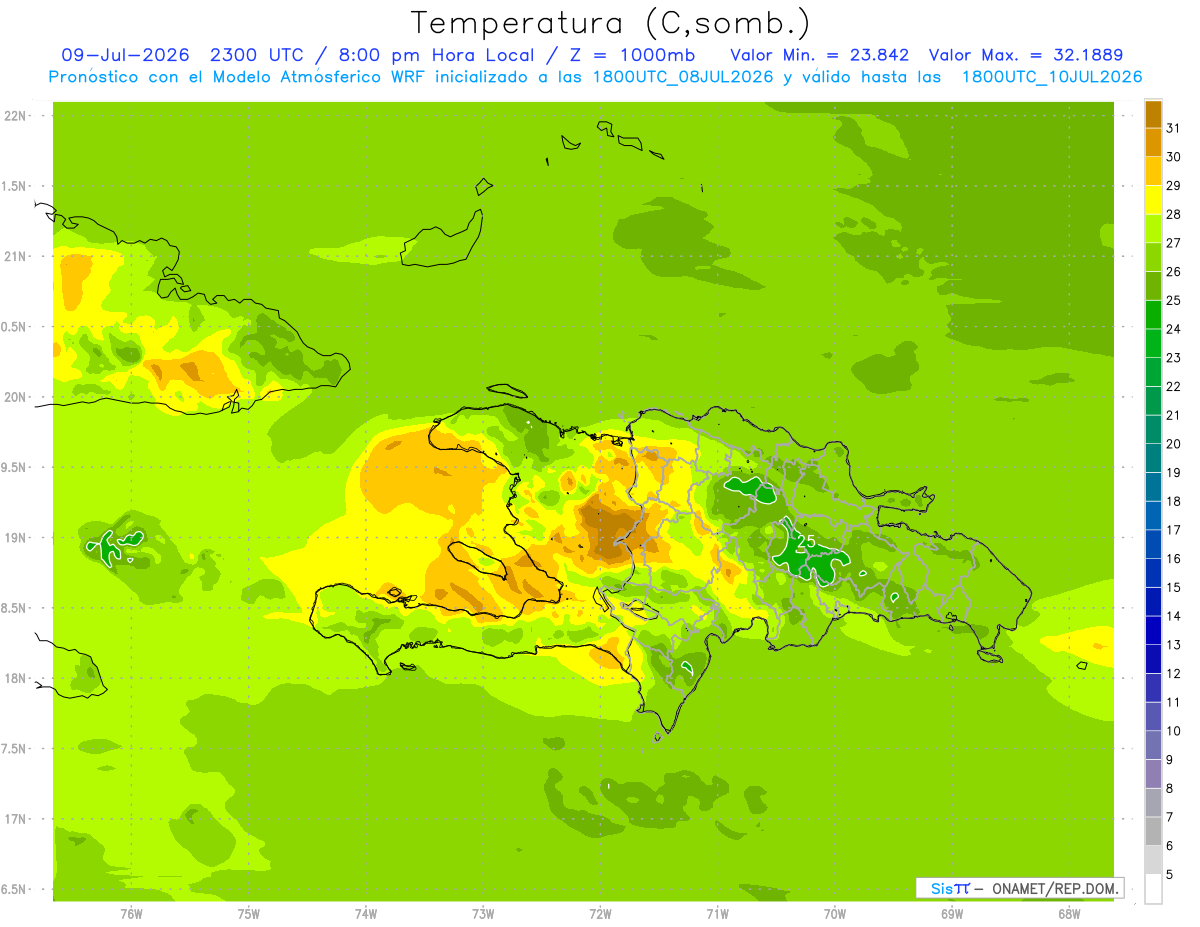Viewport: 1200px width, 927px height.
Task: Select the yellow legend band between 28 and 29
Action: tap(1153, 200)
